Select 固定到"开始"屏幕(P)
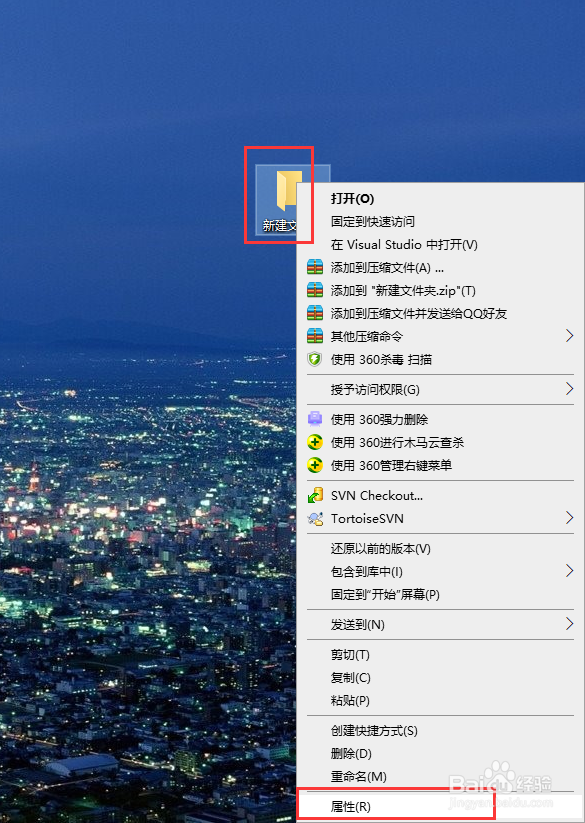The width and height of the screenshot is (585, 823). [441, 595]
